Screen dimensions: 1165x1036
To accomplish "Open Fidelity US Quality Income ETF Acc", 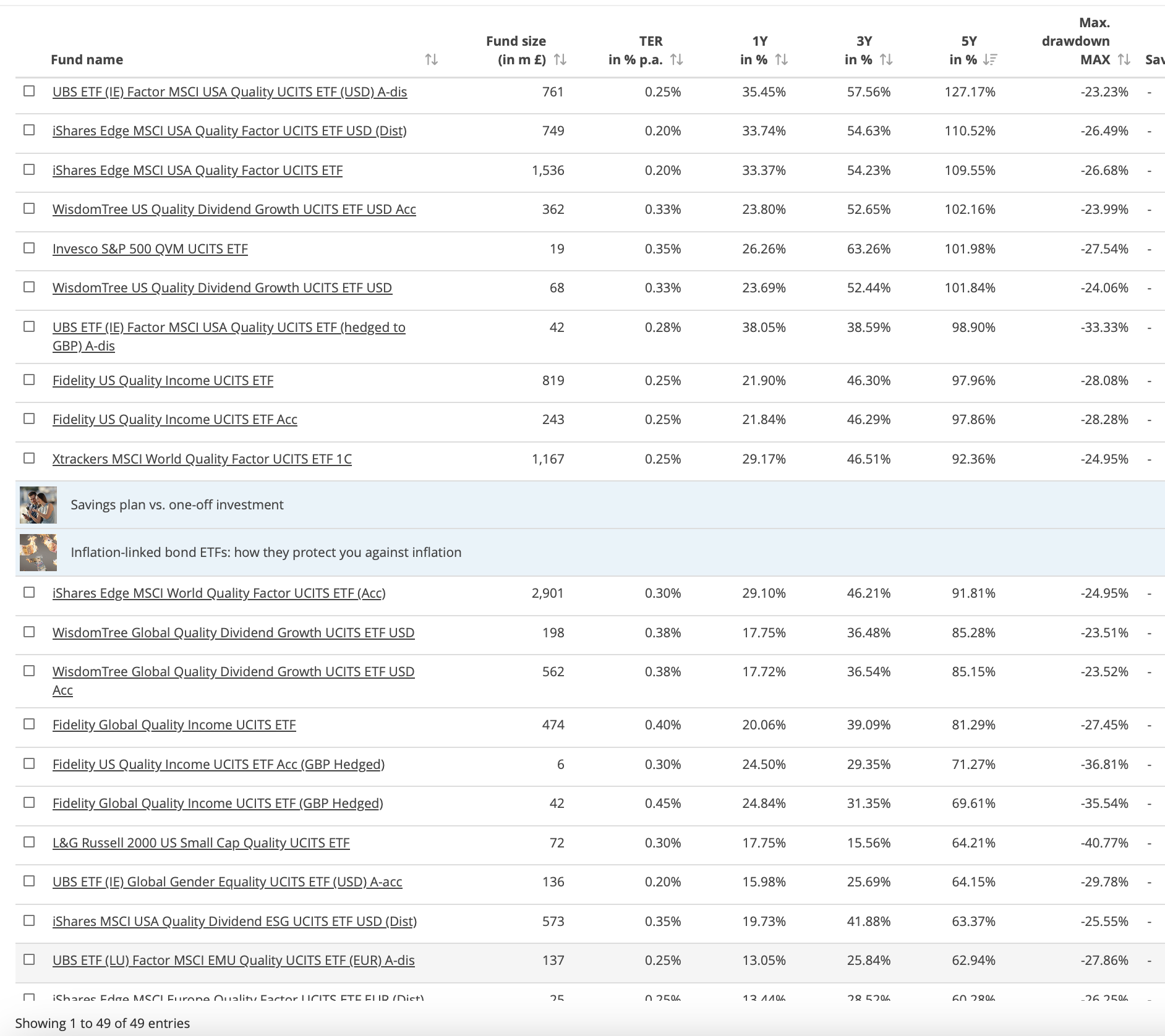I will pos(175,420).
